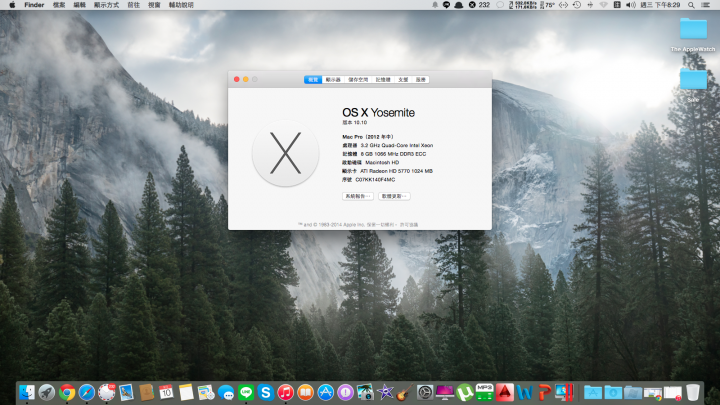Open GarageBand guitar icon in dock
Screen dimensions: 720x405
point(405,393)
